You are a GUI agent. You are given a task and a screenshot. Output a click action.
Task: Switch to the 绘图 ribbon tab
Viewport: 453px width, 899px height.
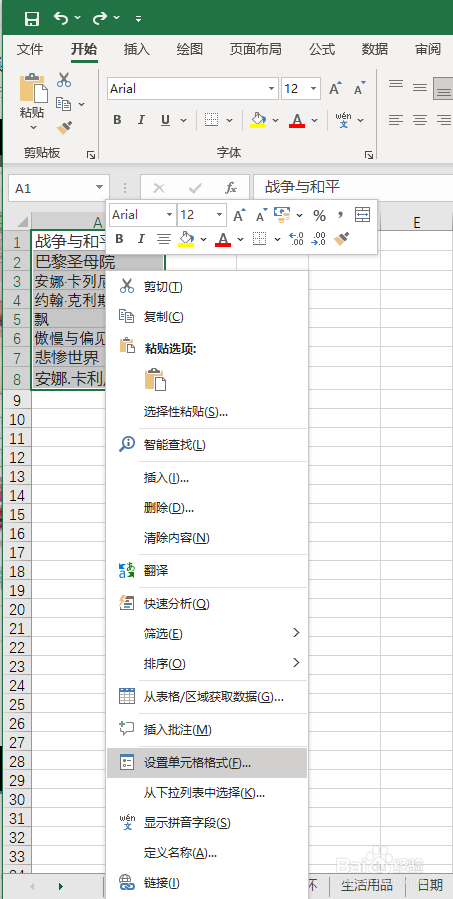pos(190,49)
